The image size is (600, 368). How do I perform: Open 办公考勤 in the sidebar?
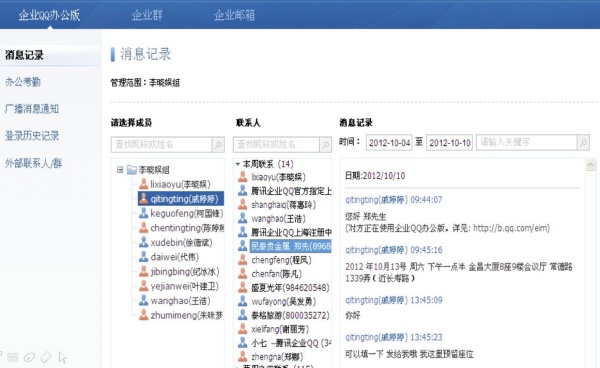coord(23,82)
